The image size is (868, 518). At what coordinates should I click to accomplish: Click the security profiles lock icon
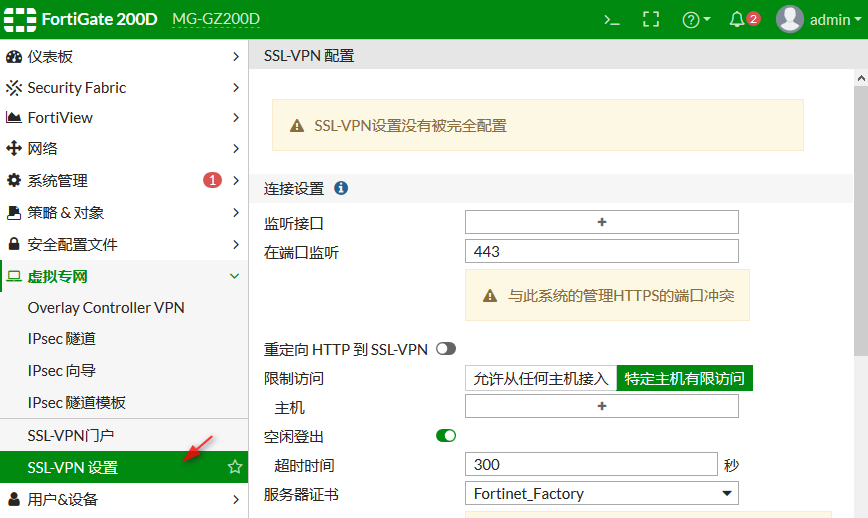[x=14, y=244]
